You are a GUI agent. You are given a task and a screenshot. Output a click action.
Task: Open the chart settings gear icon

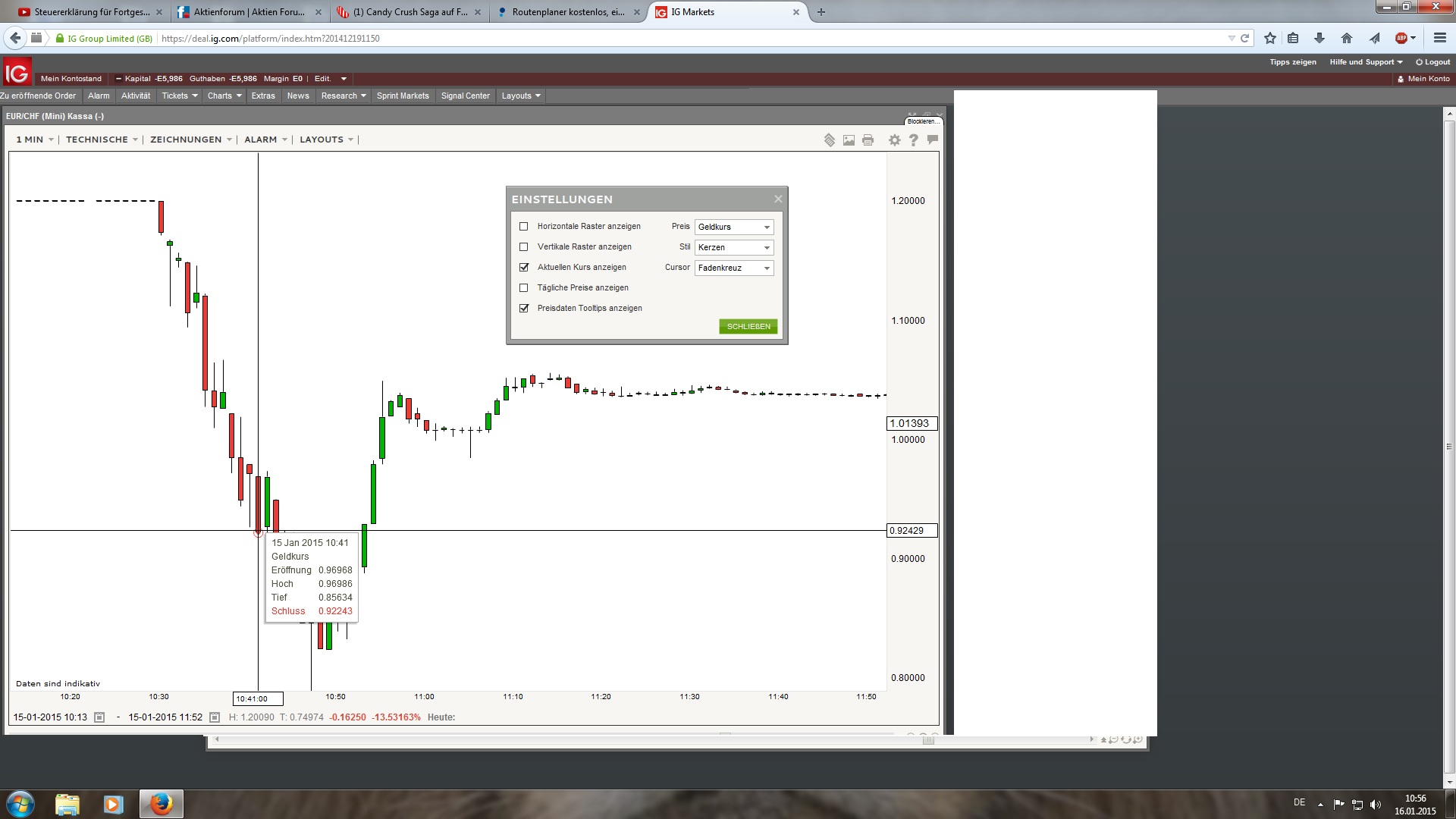coord(895,140)
